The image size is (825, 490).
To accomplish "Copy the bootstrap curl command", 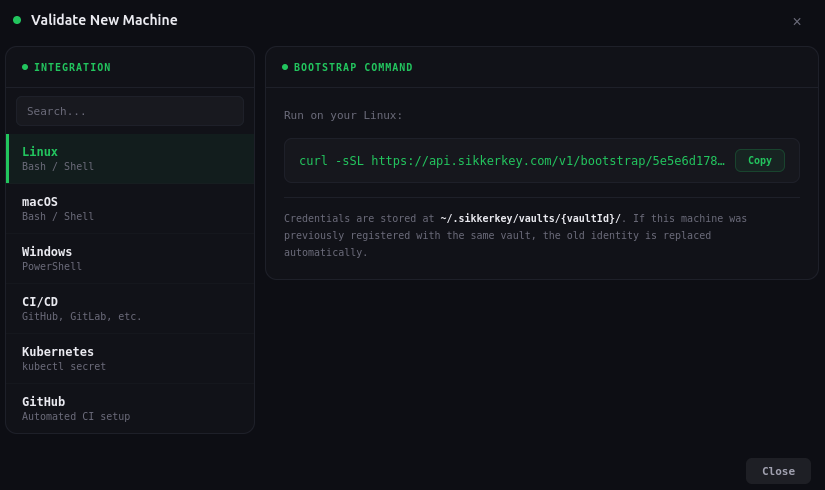I will (759, 160).
